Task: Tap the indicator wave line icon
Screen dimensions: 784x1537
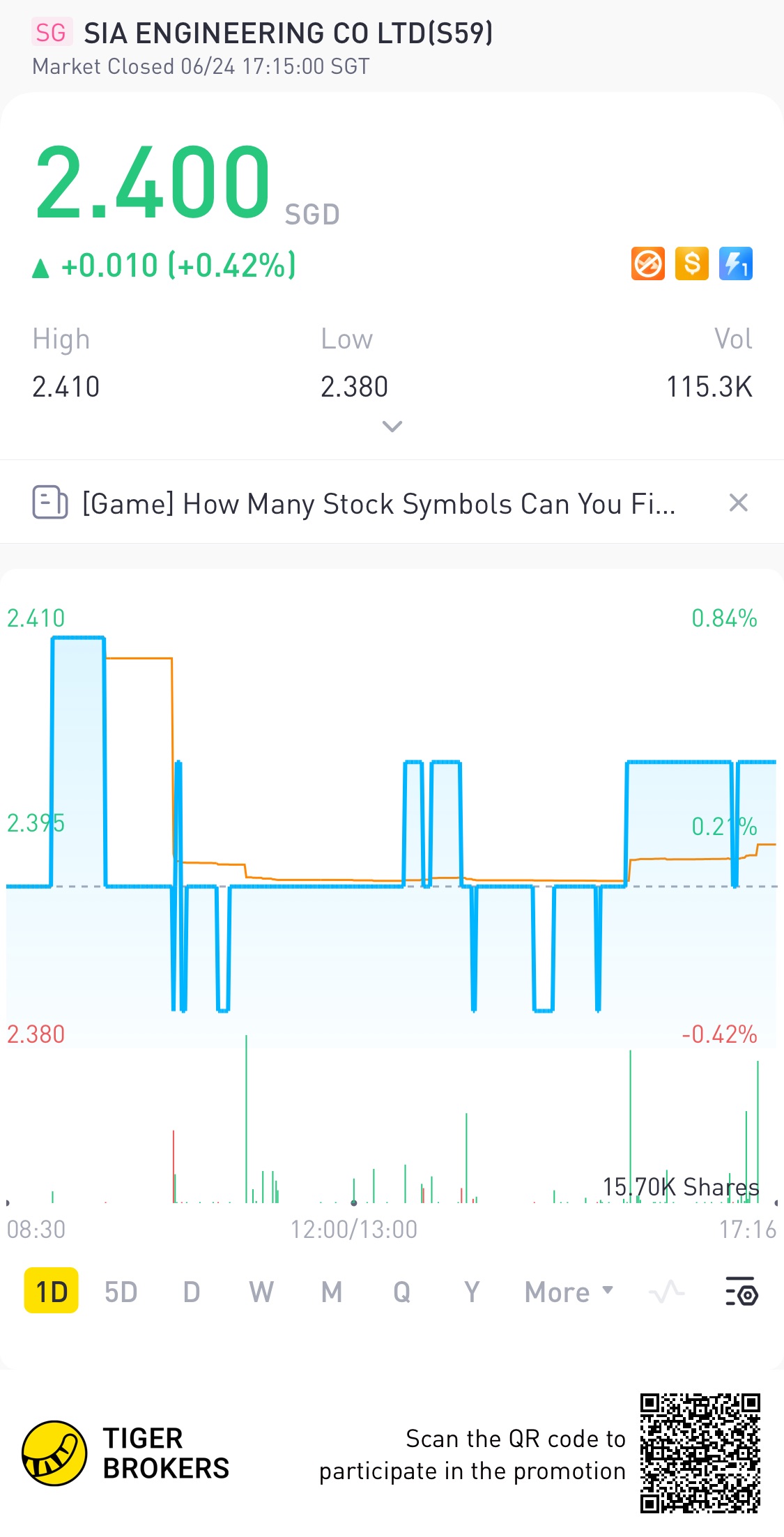Action: 666,1292
